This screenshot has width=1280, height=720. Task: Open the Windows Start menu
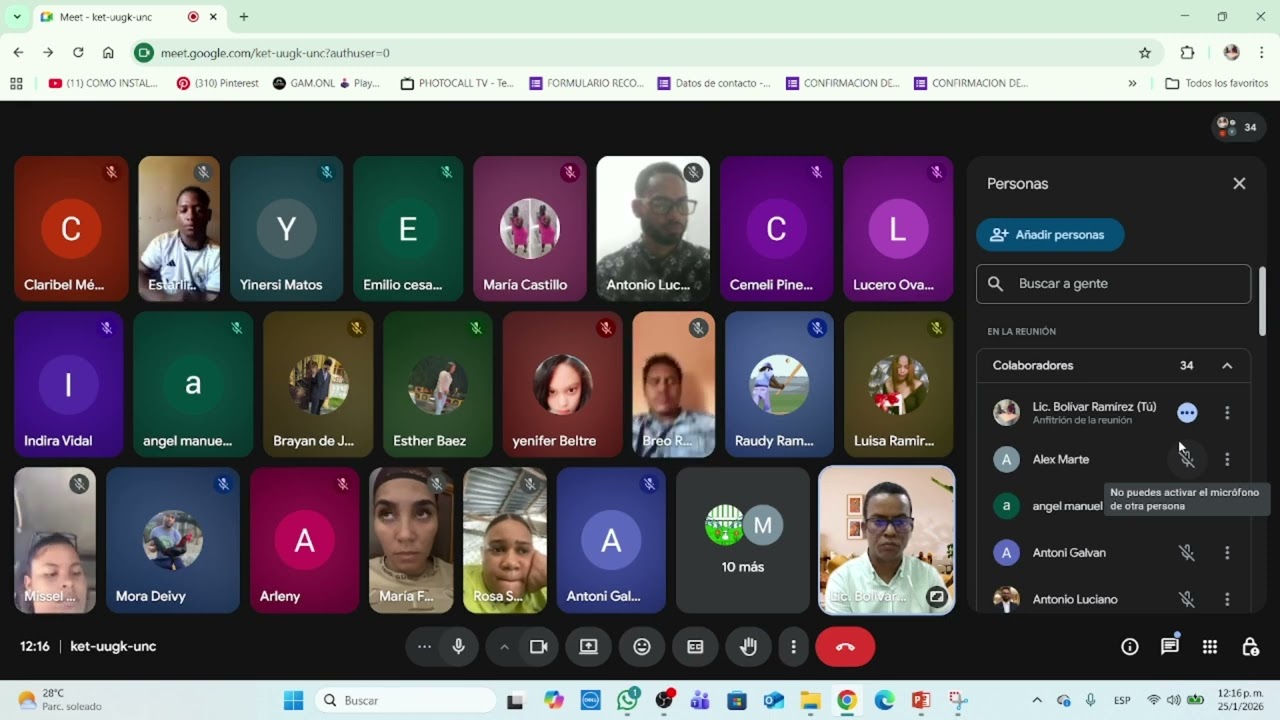coord(293,701)
